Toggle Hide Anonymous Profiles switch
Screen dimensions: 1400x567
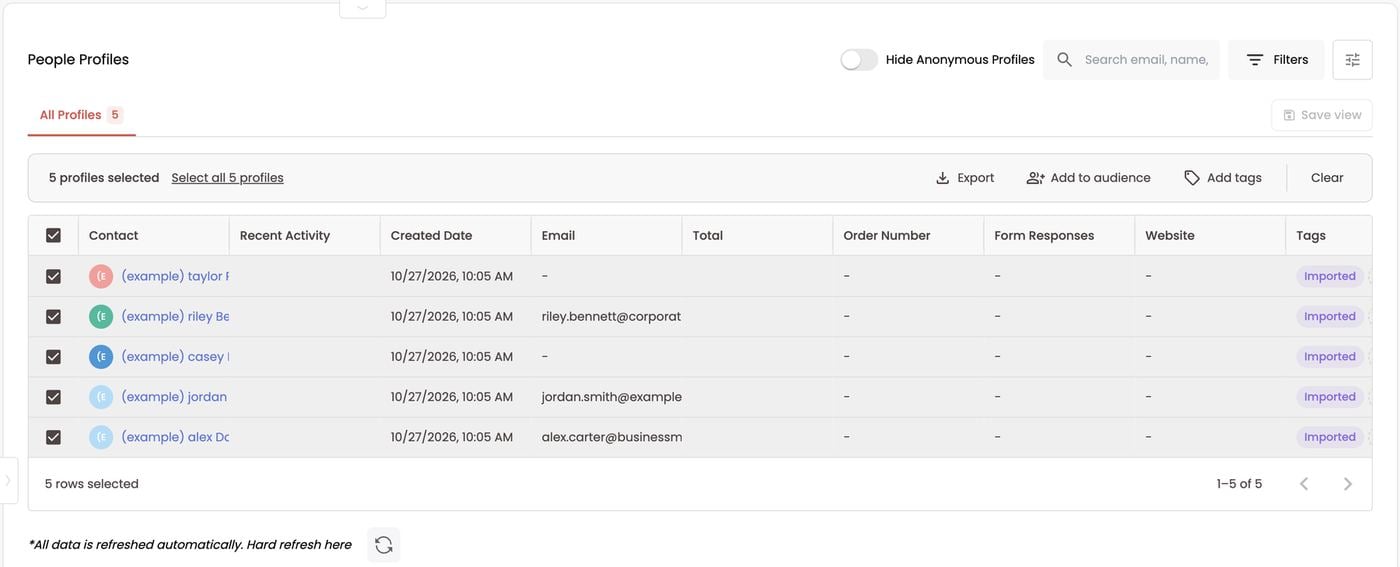pos(859,60)
